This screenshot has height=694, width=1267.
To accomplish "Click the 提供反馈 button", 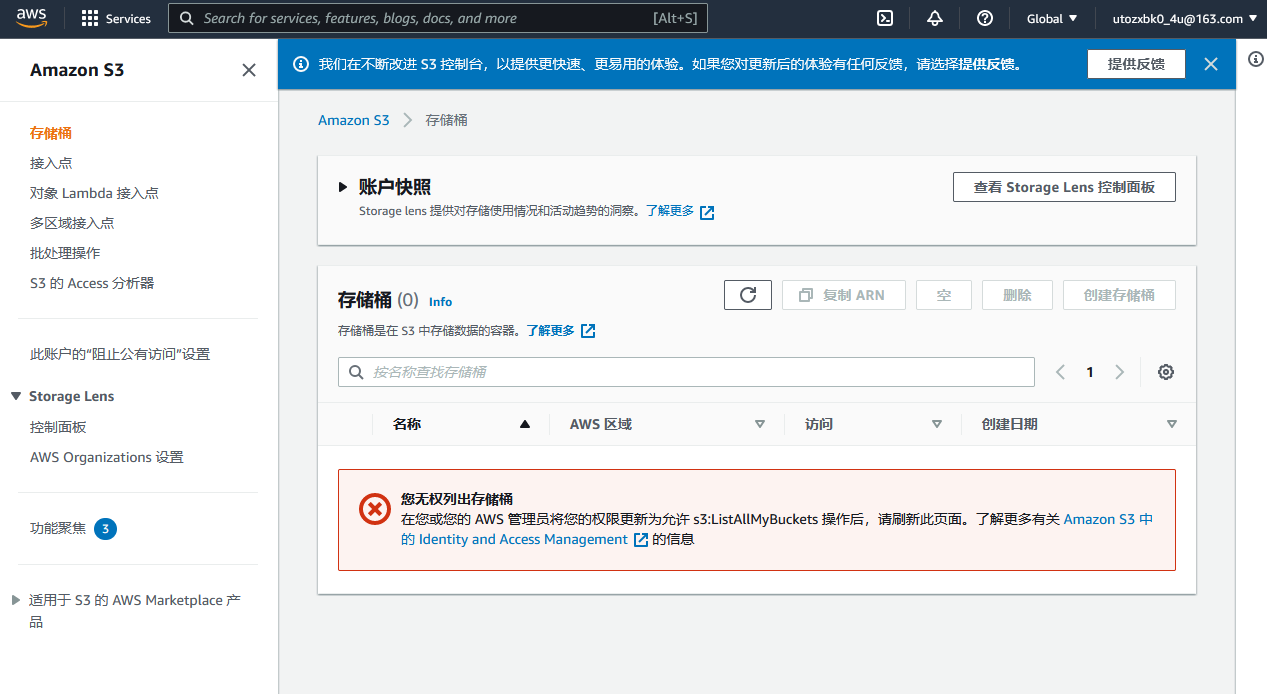I will point(1136,64).
